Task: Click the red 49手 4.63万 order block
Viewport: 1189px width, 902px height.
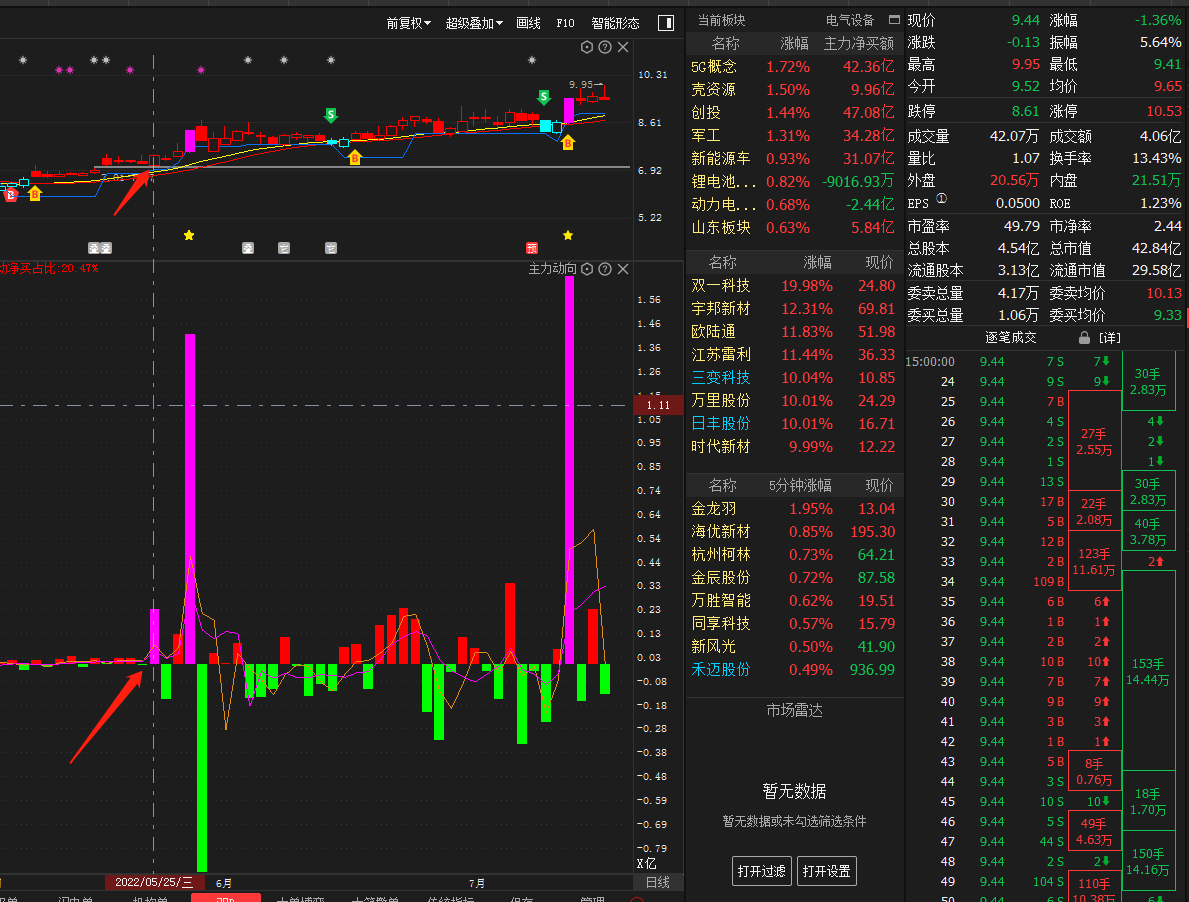Action: pos(1093,832)
